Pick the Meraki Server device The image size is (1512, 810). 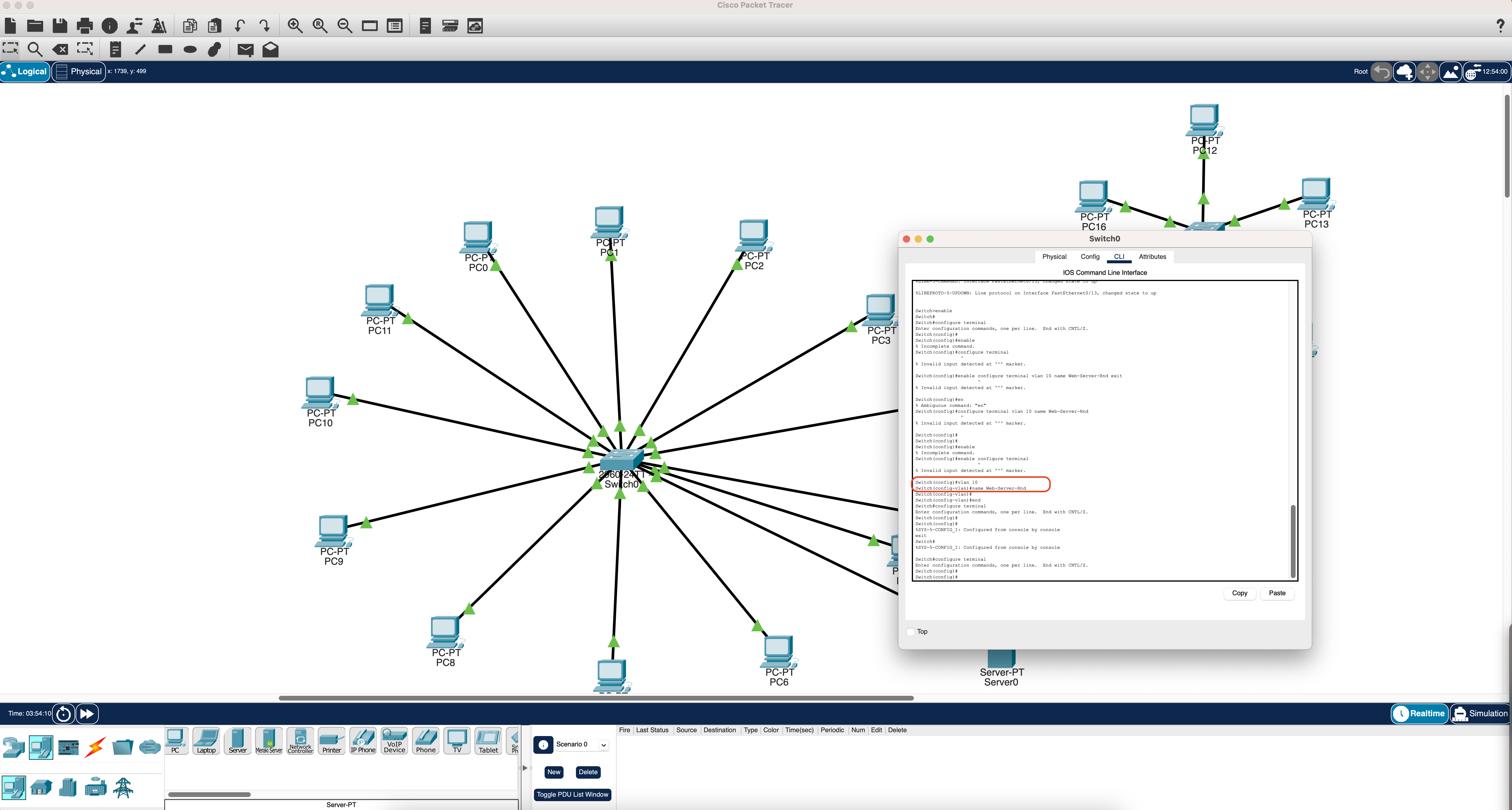269,741
